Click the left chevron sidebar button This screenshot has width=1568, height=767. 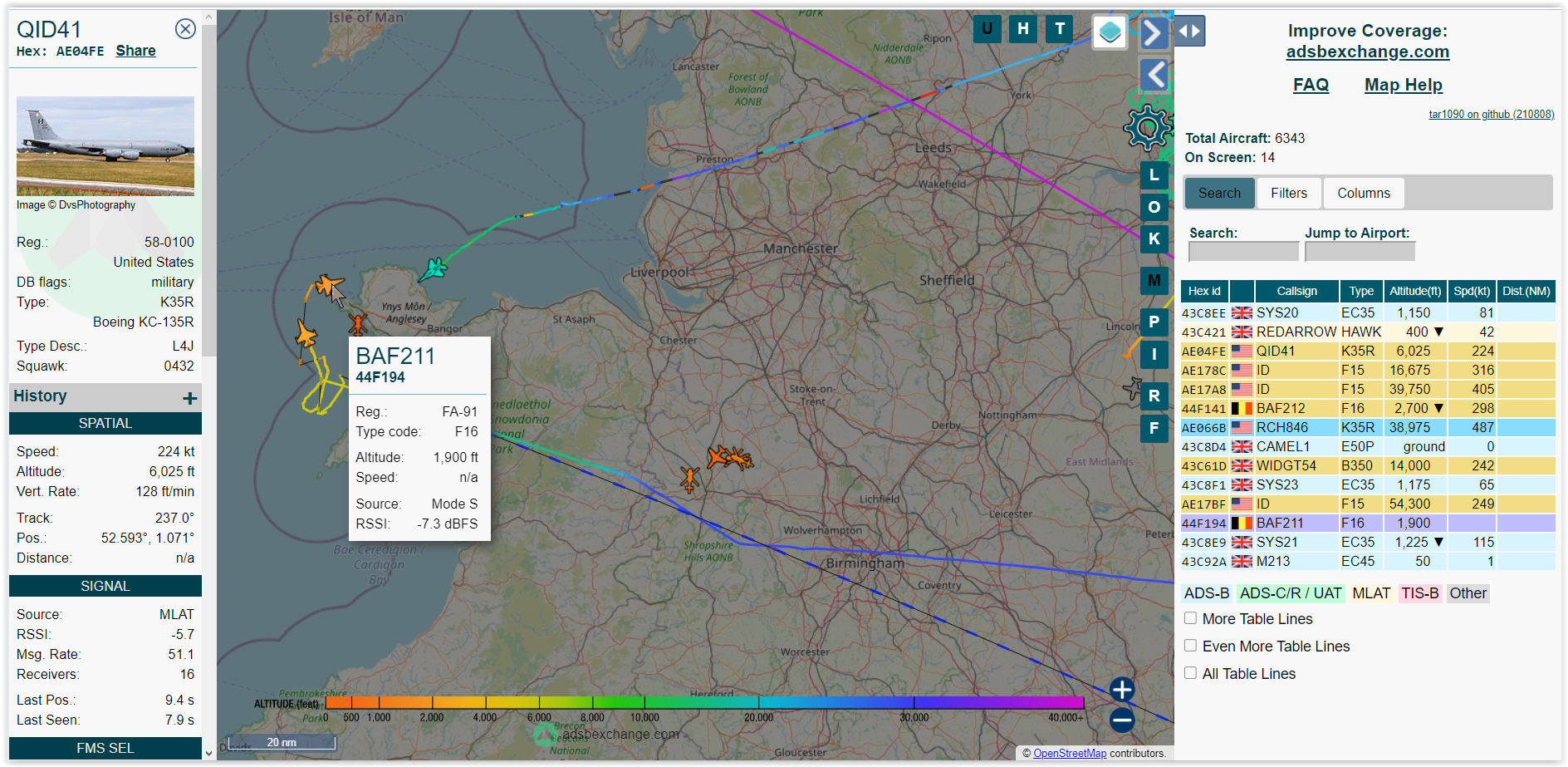pos(1154,75)
